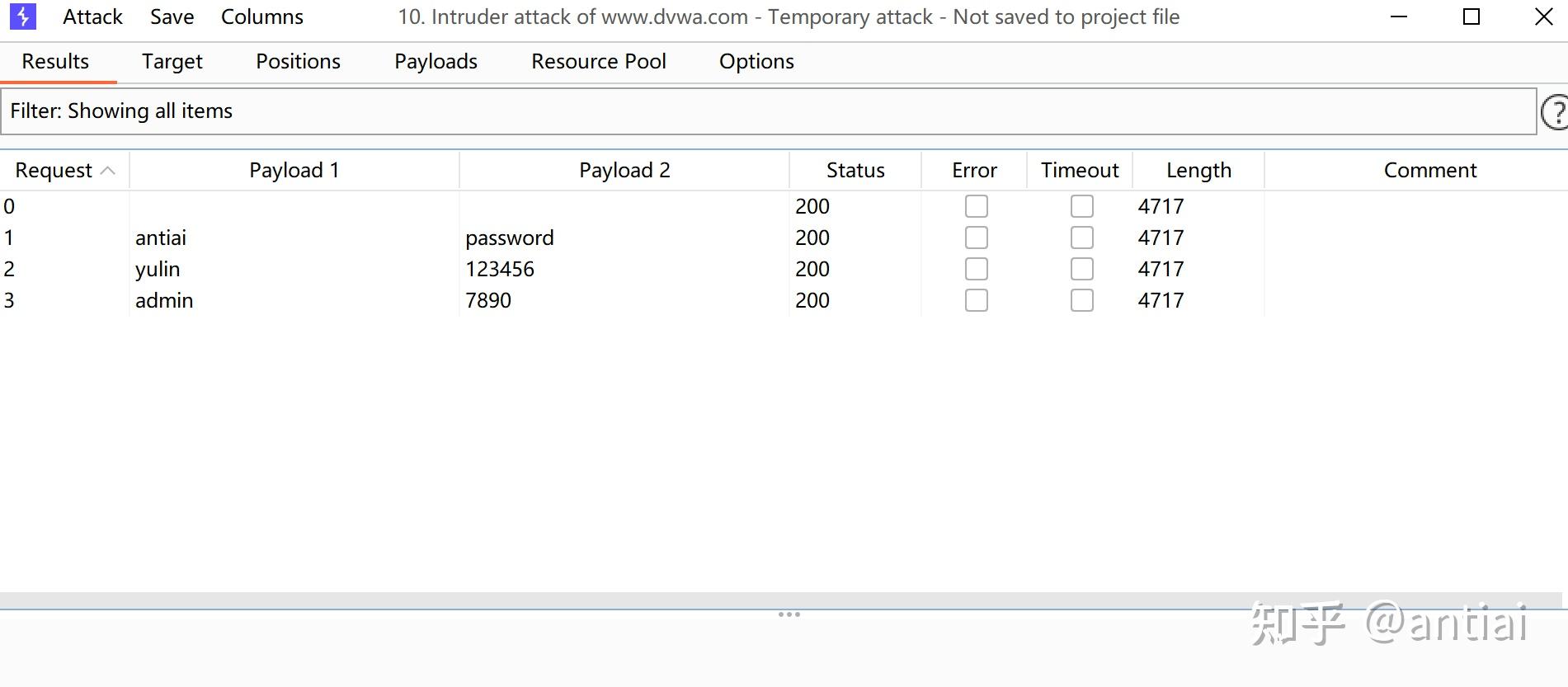Open the Resource Pool tab

tap(598, 62)
